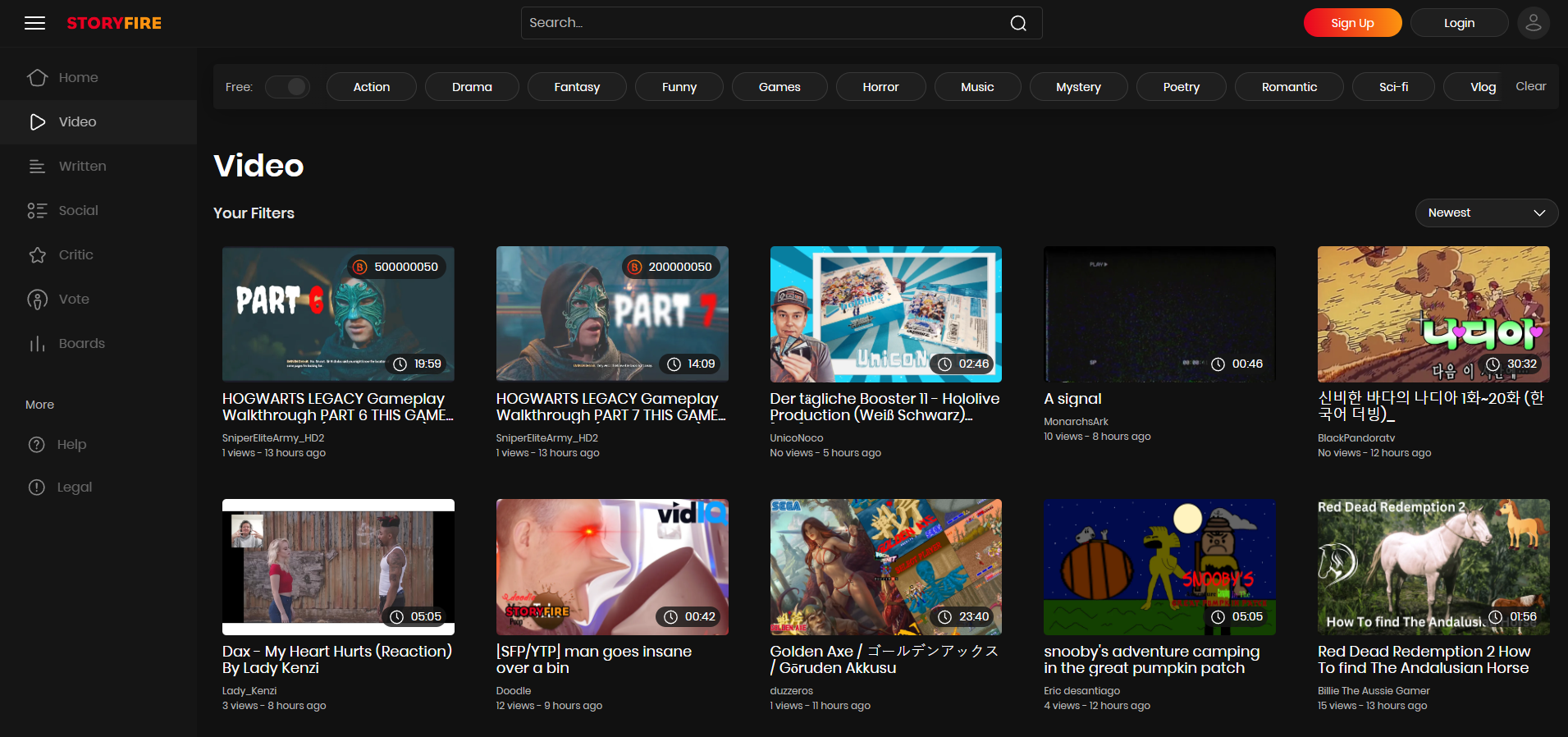This screenshot has height=737, width=1568.
Task: Toggle the Action genre filter
Action: pyautogui.click(x=372, y=87)
